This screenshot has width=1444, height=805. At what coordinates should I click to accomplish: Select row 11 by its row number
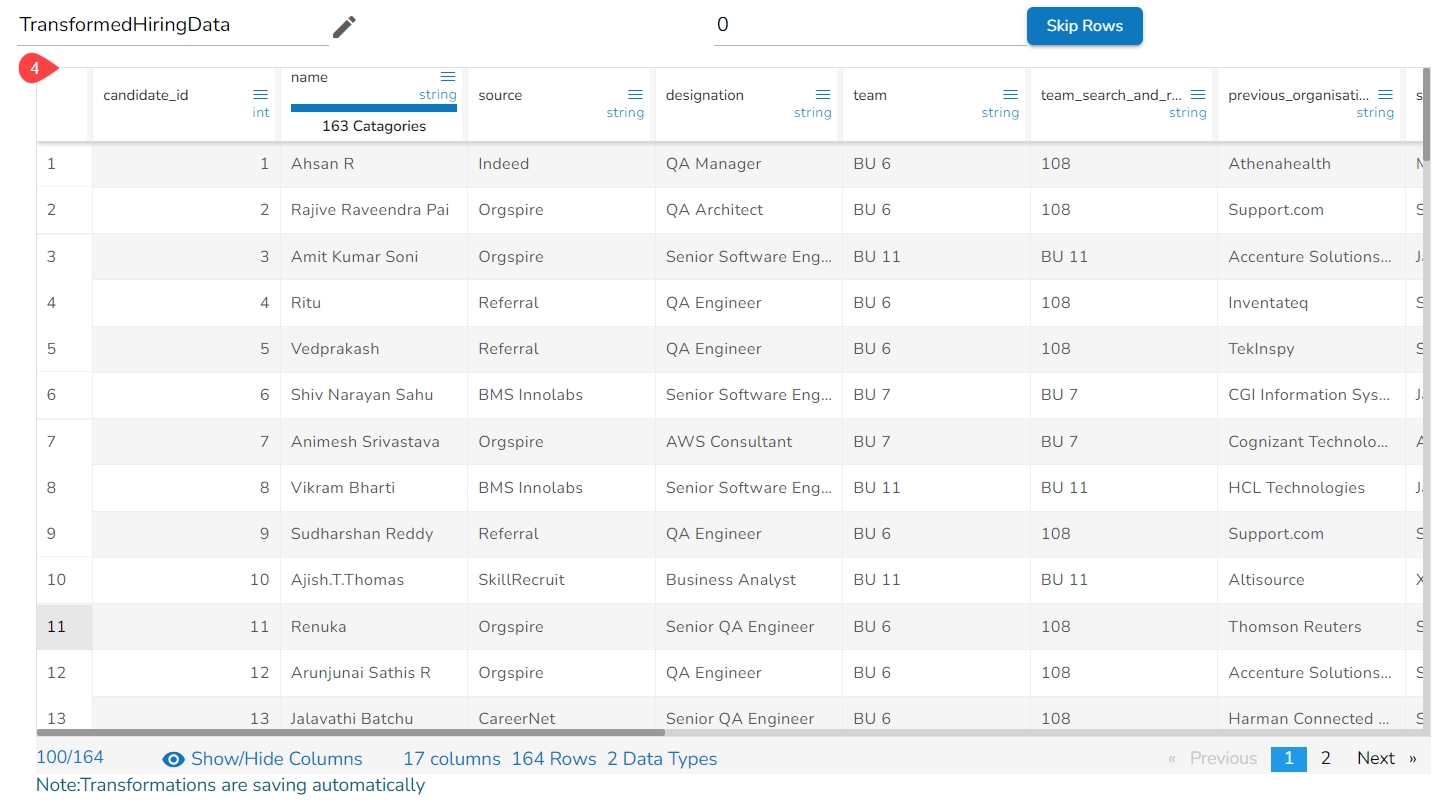[57, 627]
